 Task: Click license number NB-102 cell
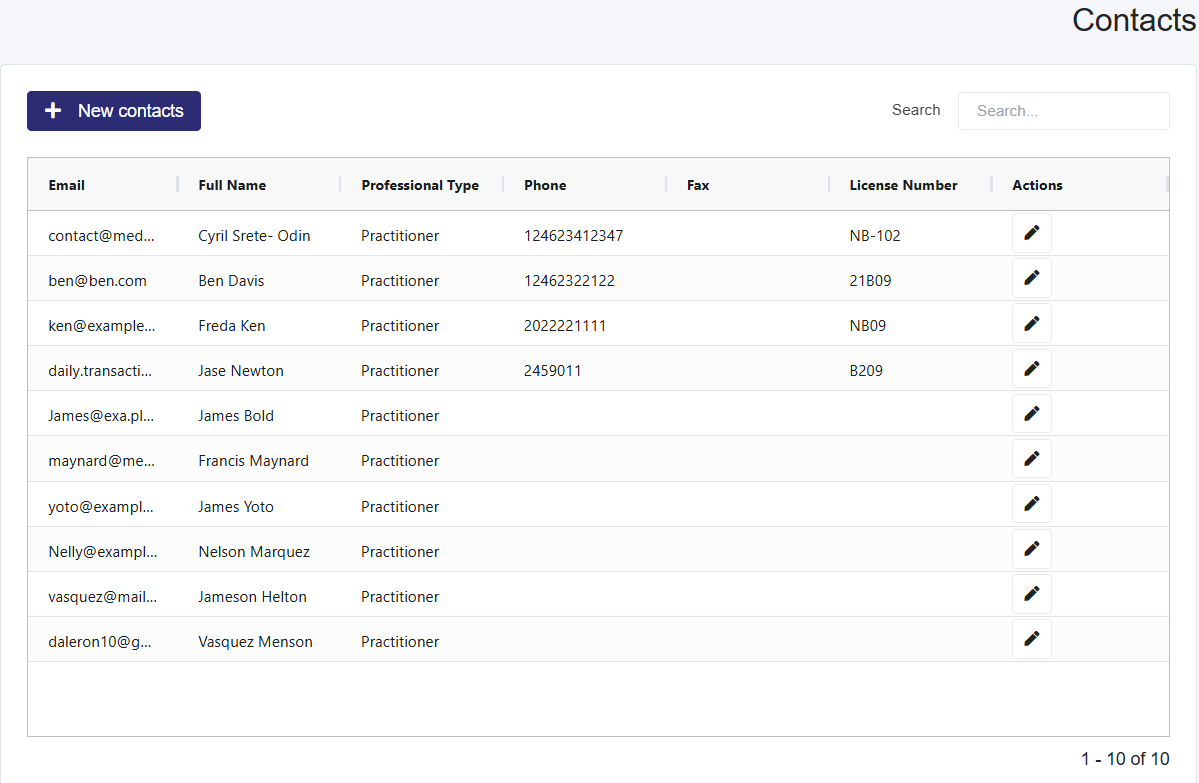(875, 236)
